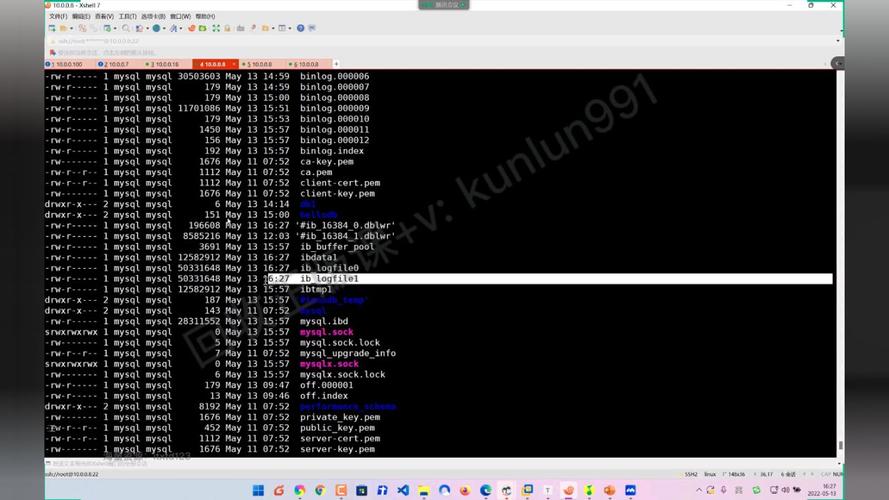
Task: Click the font settings toolbar icon
Action: click(x=173, y=28)
